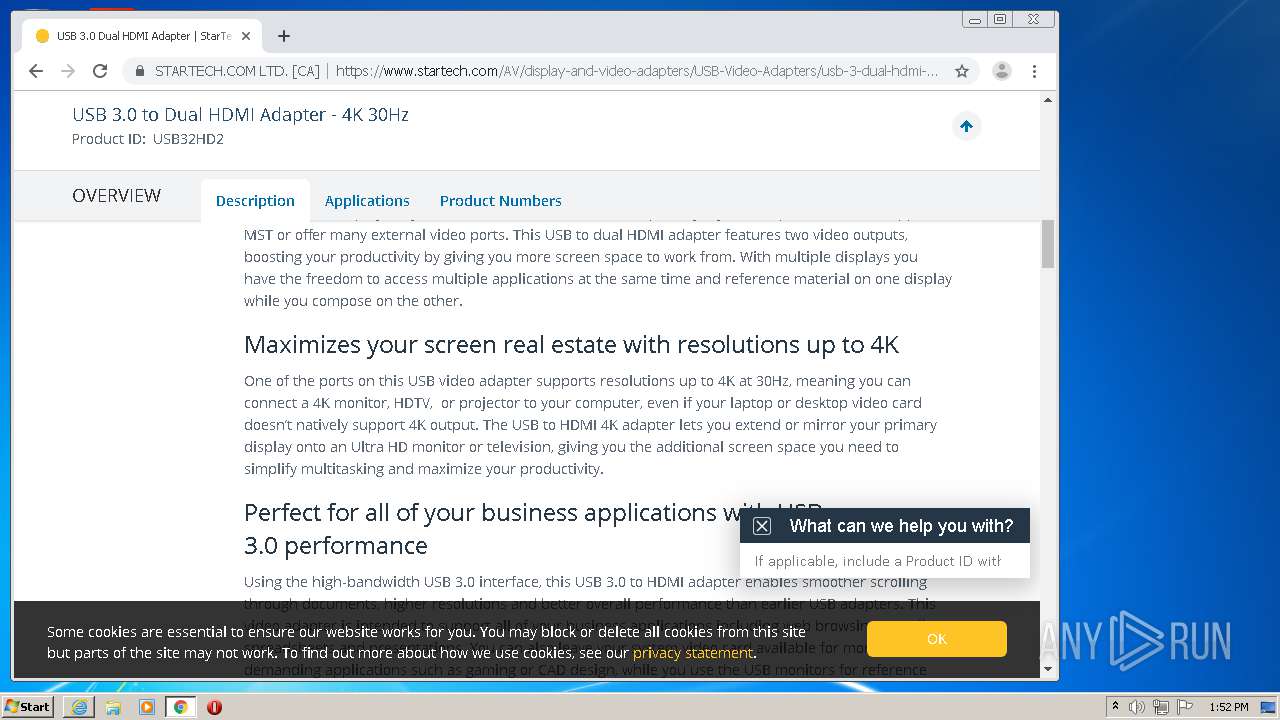Viewport: 1280px width, 720px height.
Task: Open the Windows Start menu
Action: [x=27, y=706]
